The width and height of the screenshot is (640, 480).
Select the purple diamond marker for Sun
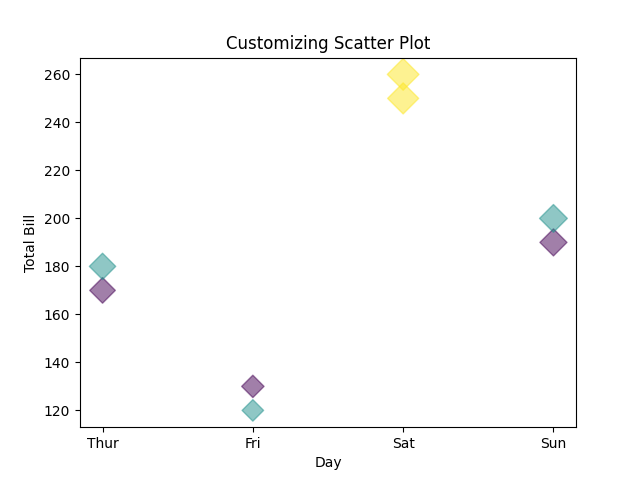click(x=553, y=243)
